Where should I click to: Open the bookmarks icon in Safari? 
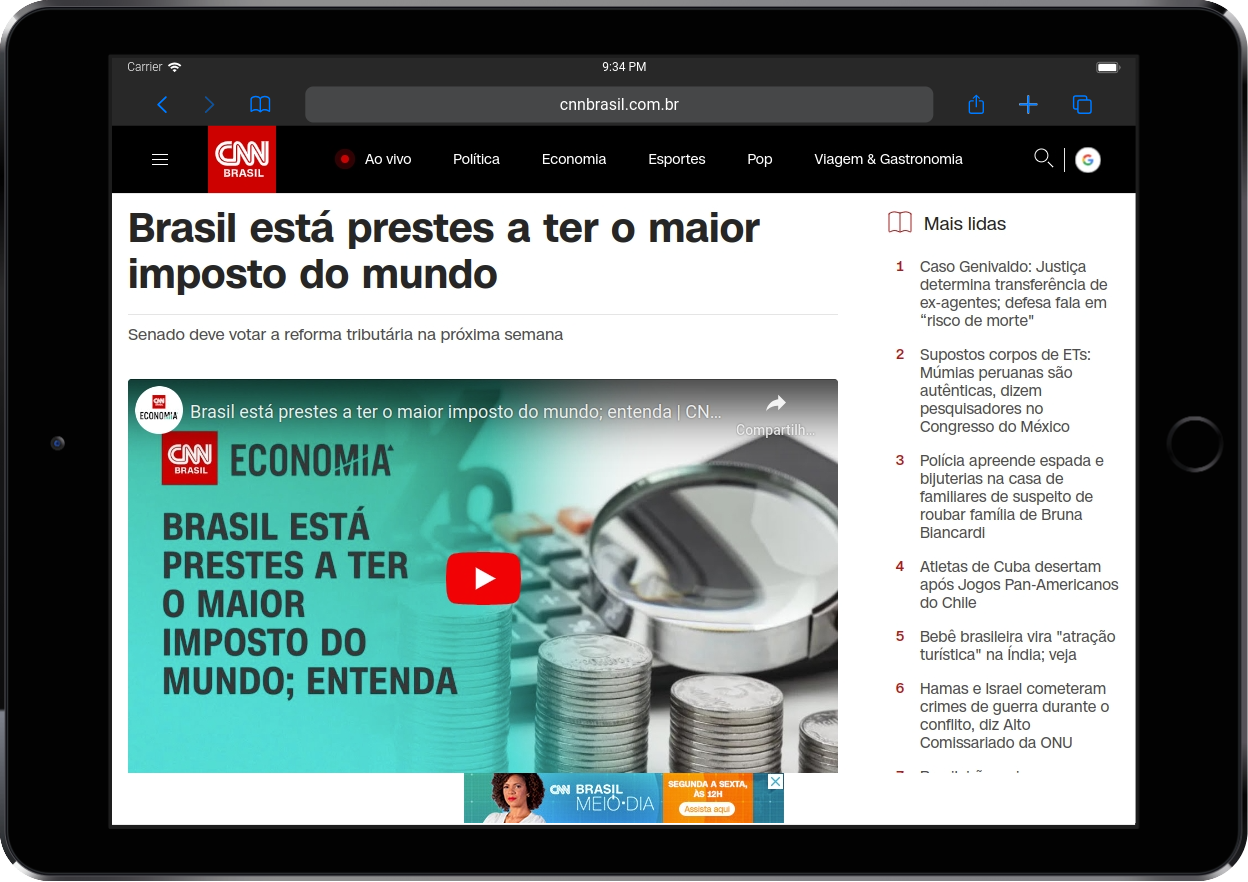(259, 104)
